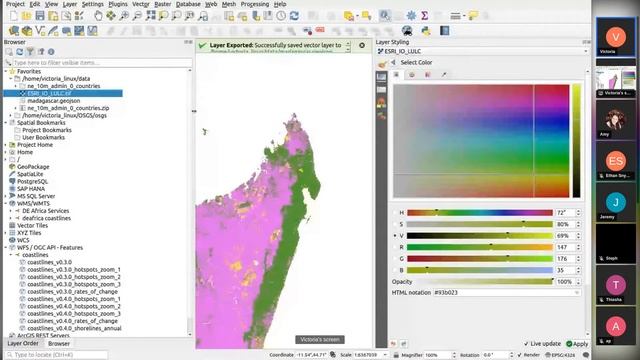The height and width of the screenshot is (360, 640).
Task: Click the Zoom In magnifier tool
Action: pos(124,16)
